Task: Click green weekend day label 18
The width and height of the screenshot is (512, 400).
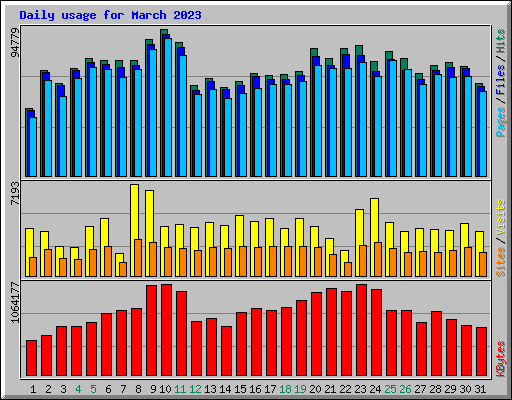Action: [285, 389]
